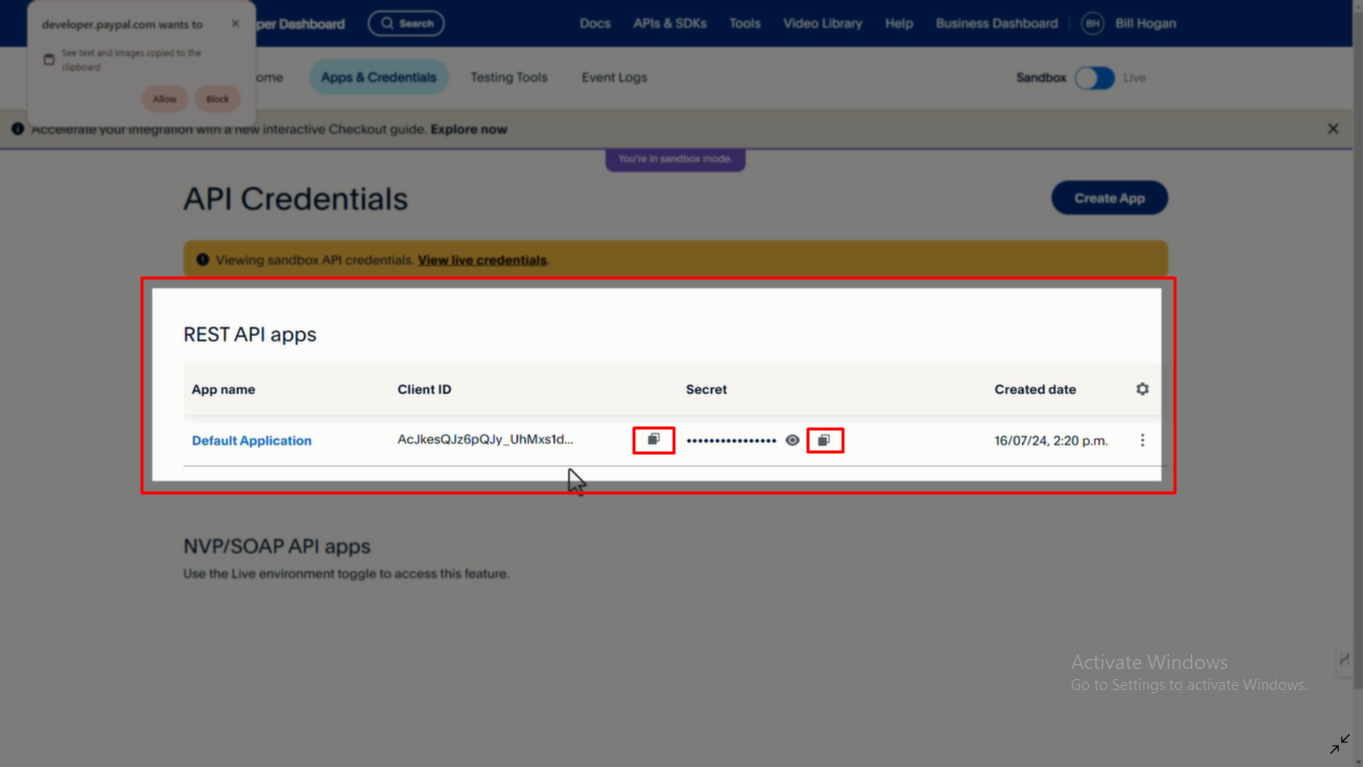The height and width of the screenshot is (767, 1363).
Task: Click the REST API apps heading
Action: [250, 334]
